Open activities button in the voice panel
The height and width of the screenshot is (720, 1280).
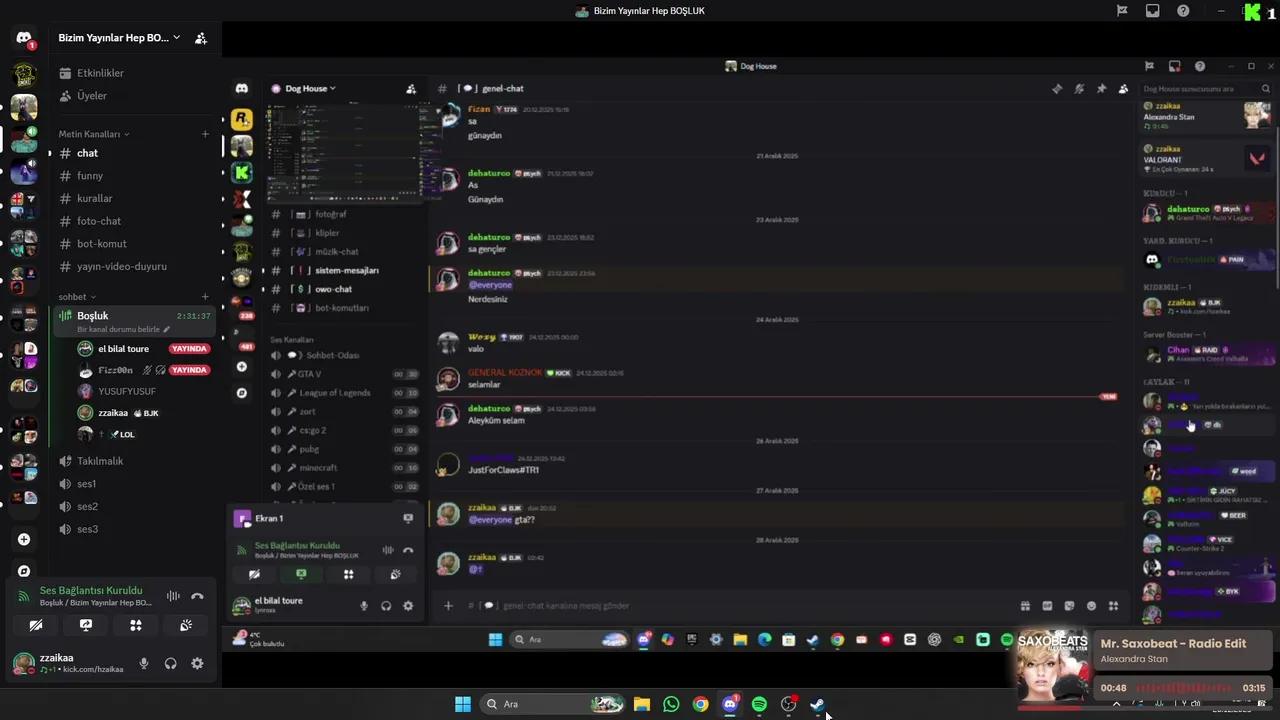point(136,625)
